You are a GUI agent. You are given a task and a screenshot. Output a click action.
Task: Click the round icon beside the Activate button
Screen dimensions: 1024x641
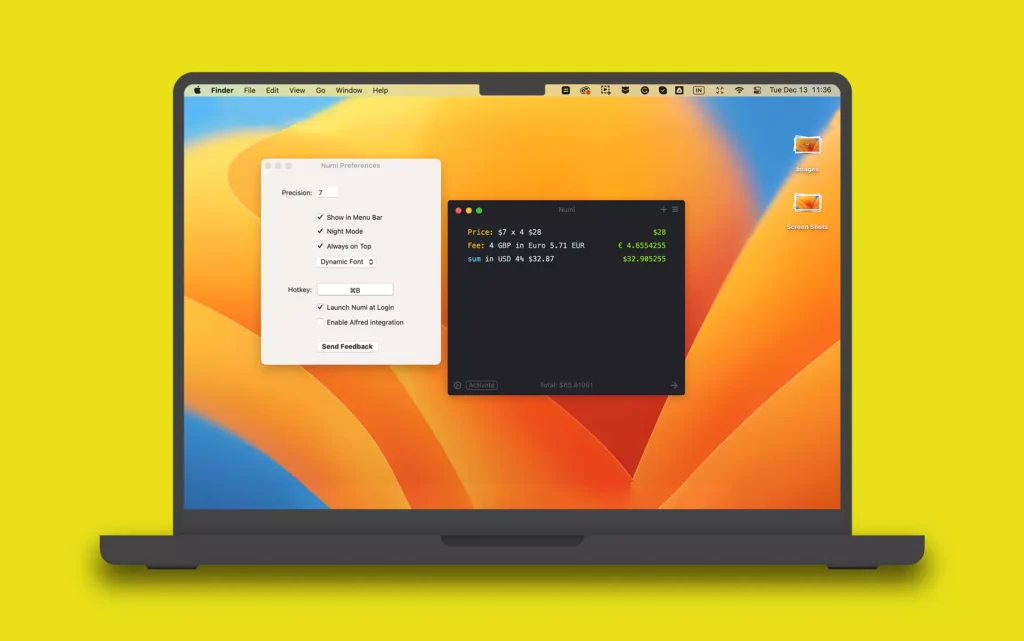coord(458,385)
